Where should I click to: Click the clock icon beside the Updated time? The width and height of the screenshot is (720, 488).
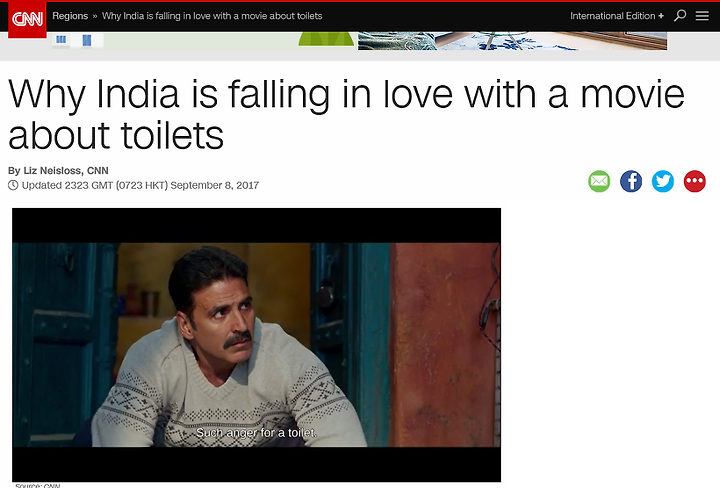click(x=13, y=185)
